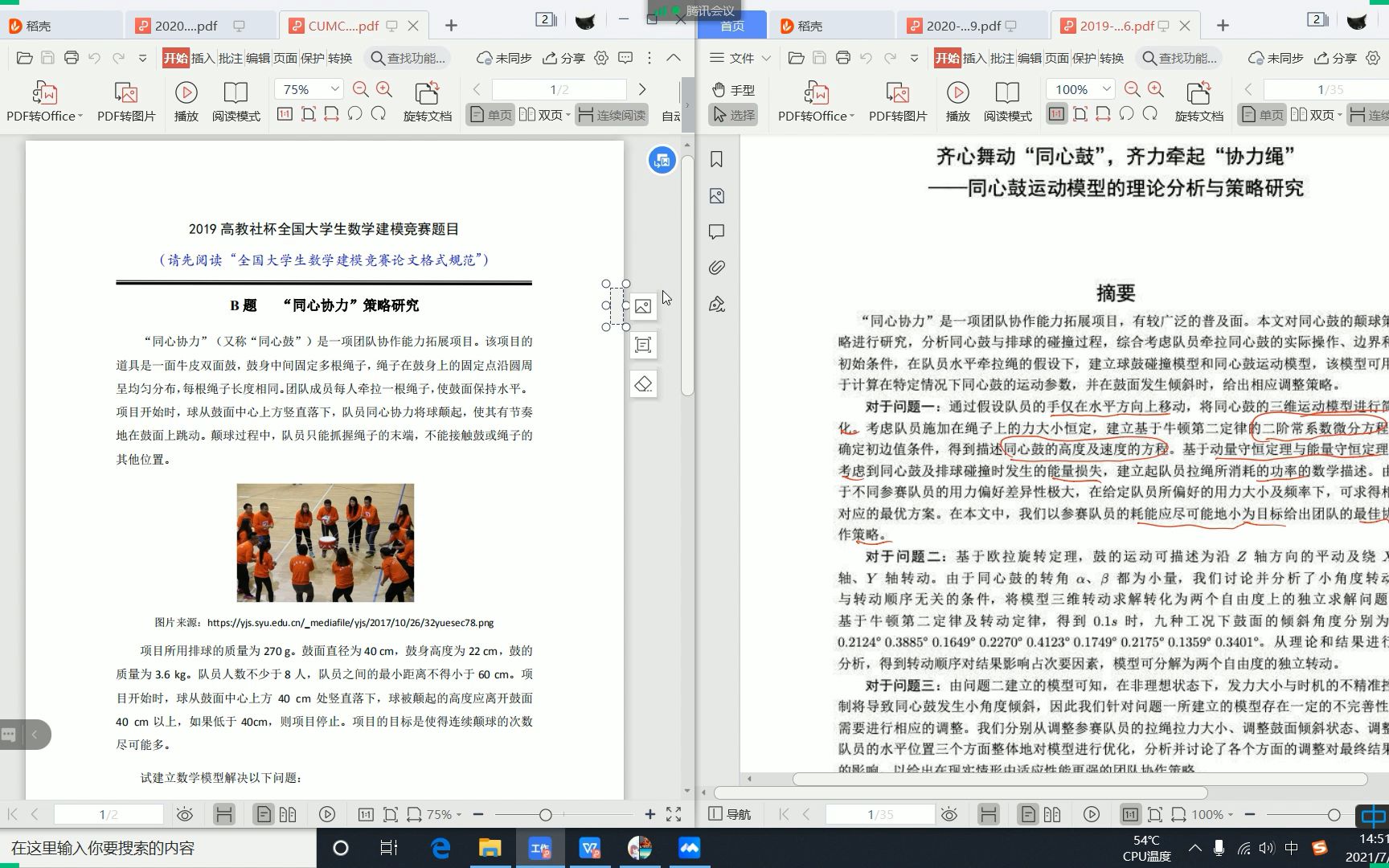This screenshot has width=1389, height=868.
Task: Toggle 双页 view in left window
Action: pyautogui.click(x=544, y=115)
